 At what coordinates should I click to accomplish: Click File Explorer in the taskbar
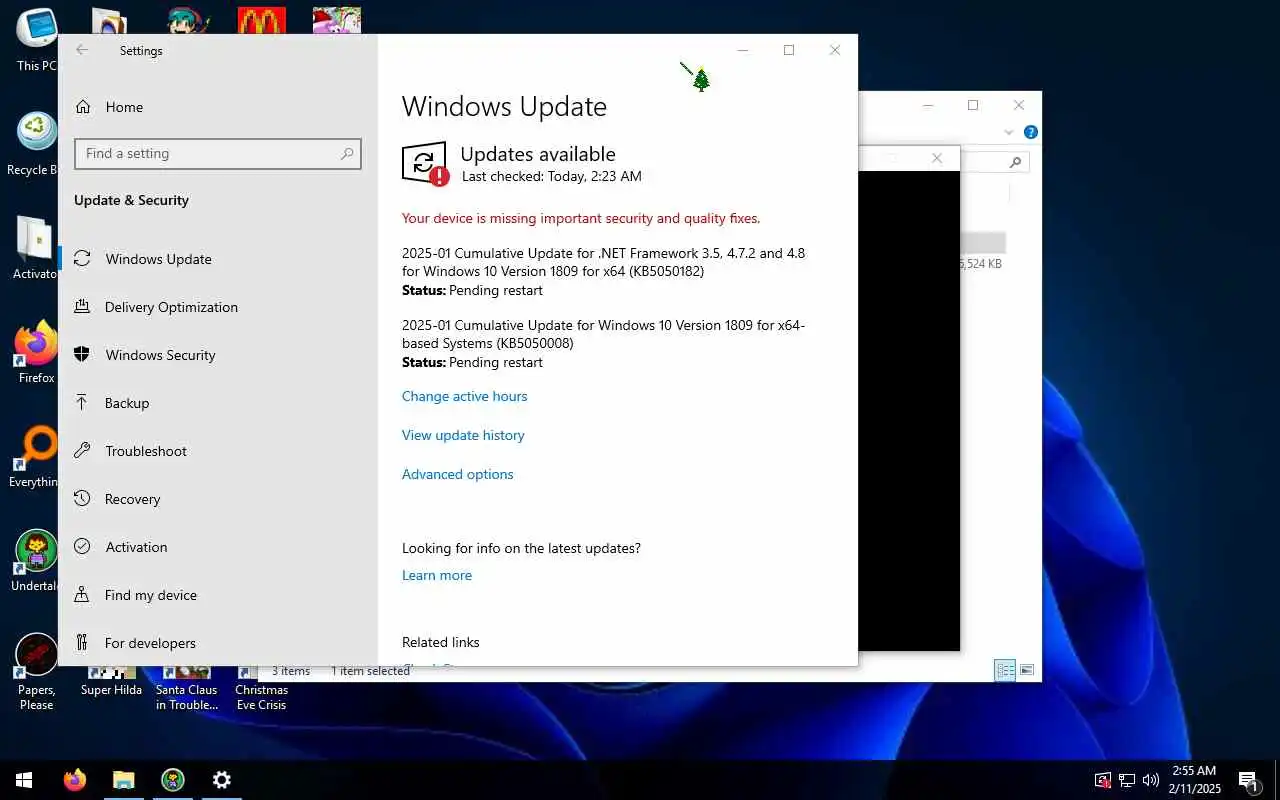coord(123,780)
